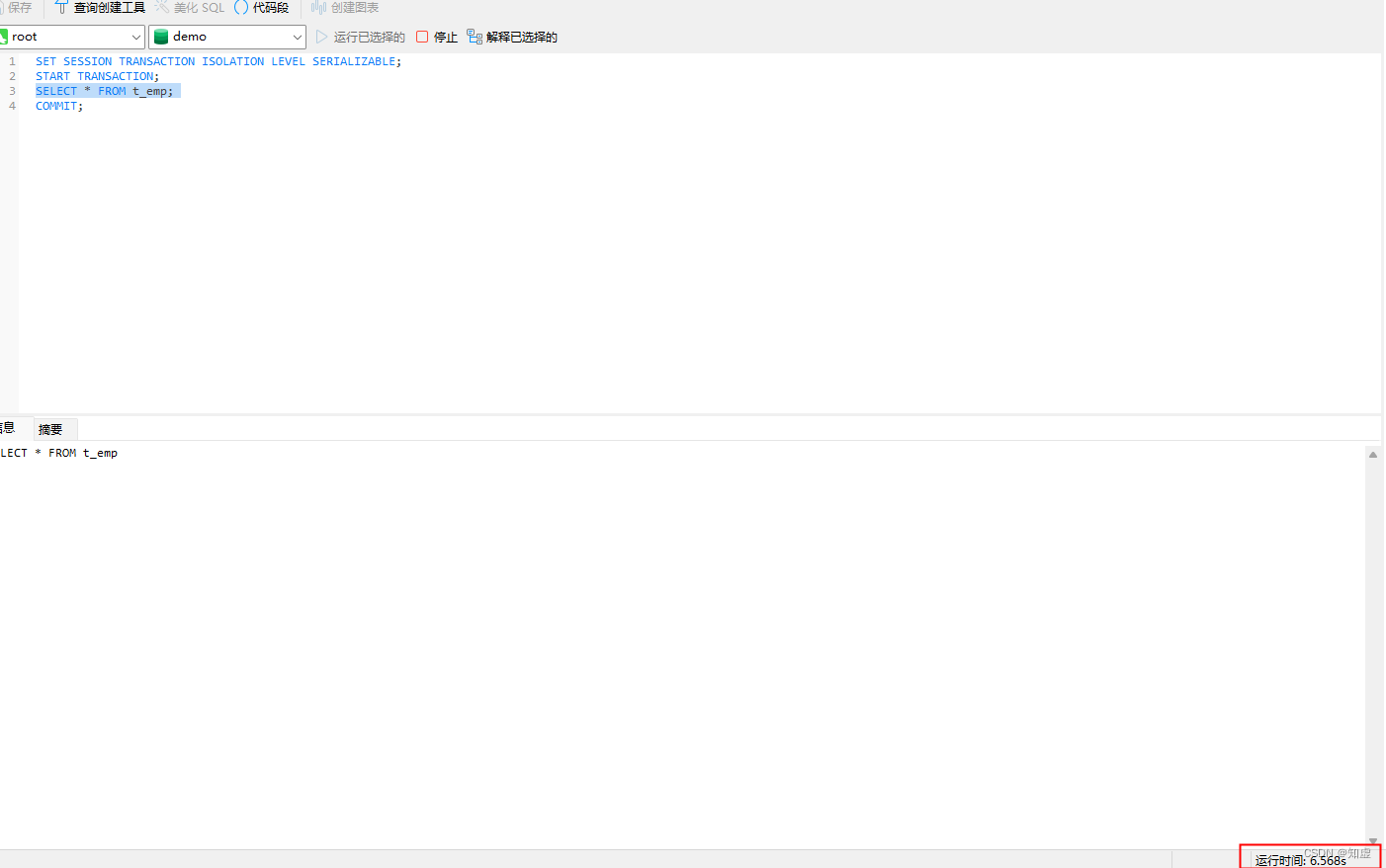Click the COMMIT statement line

59,106
